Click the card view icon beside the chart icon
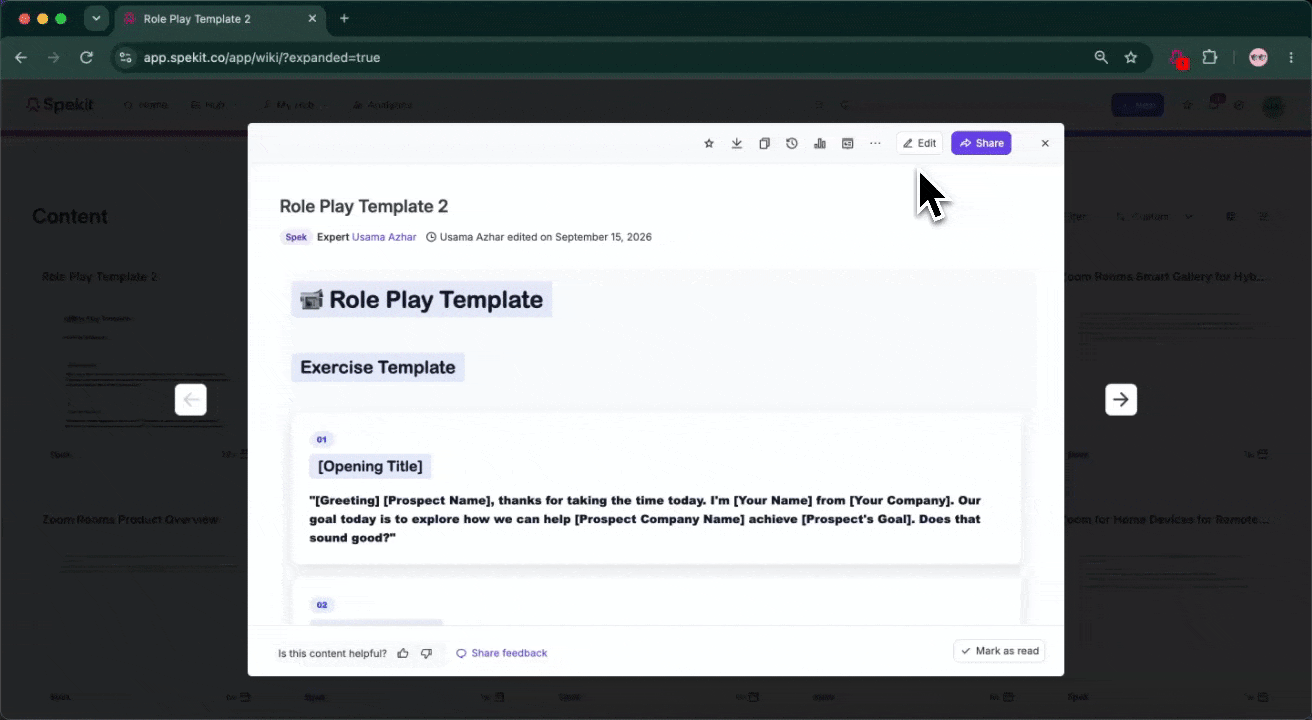The height and width of the screenshot is (720, 1312). click(847, 144)
